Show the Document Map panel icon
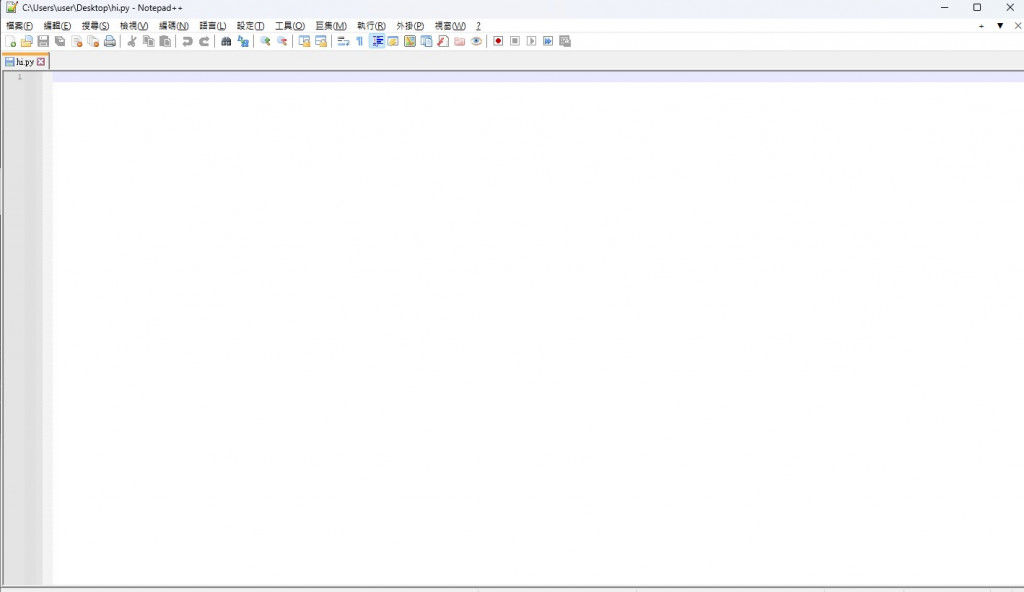This screenshot has height=592, width=1024. pos(409,41)
